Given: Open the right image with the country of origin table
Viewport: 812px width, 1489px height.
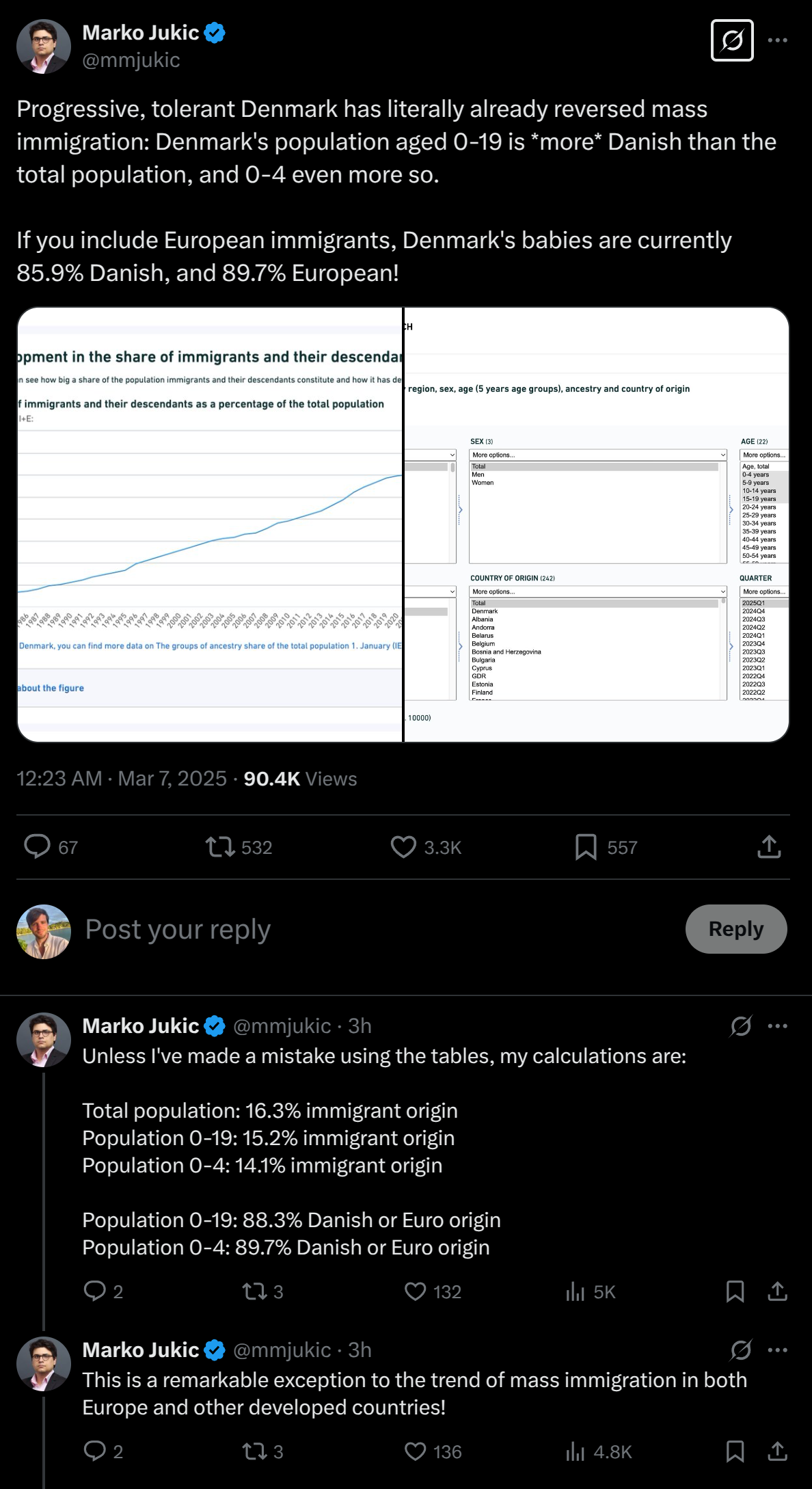Looking at the screenshot, I should 597,524.
